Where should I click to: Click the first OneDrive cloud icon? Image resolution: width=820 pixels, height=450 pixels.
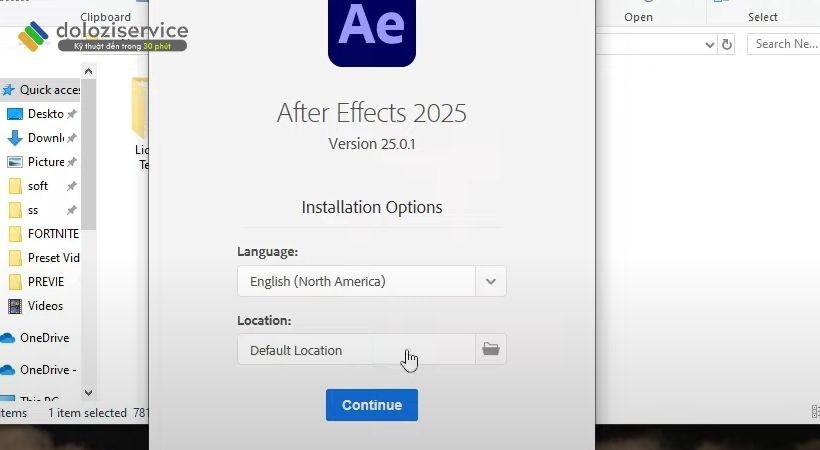[x=7, y=339]
